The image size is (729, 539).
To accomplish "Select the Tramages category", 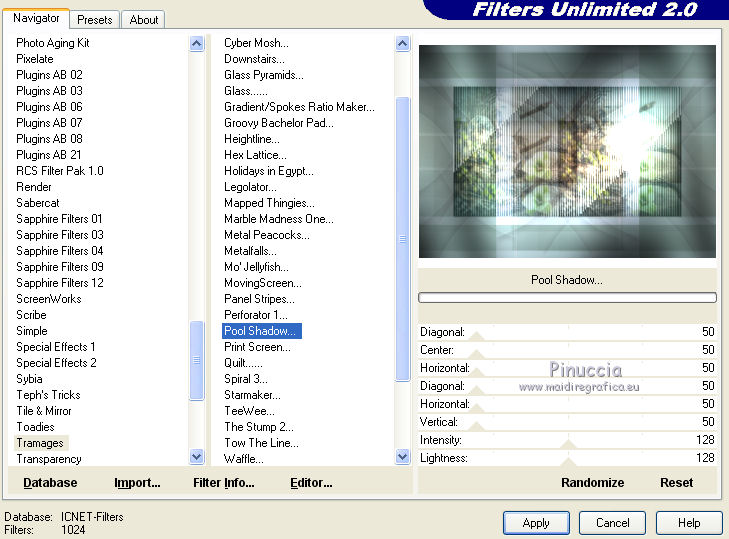I will pyautogui.click(x=40, y=443).
